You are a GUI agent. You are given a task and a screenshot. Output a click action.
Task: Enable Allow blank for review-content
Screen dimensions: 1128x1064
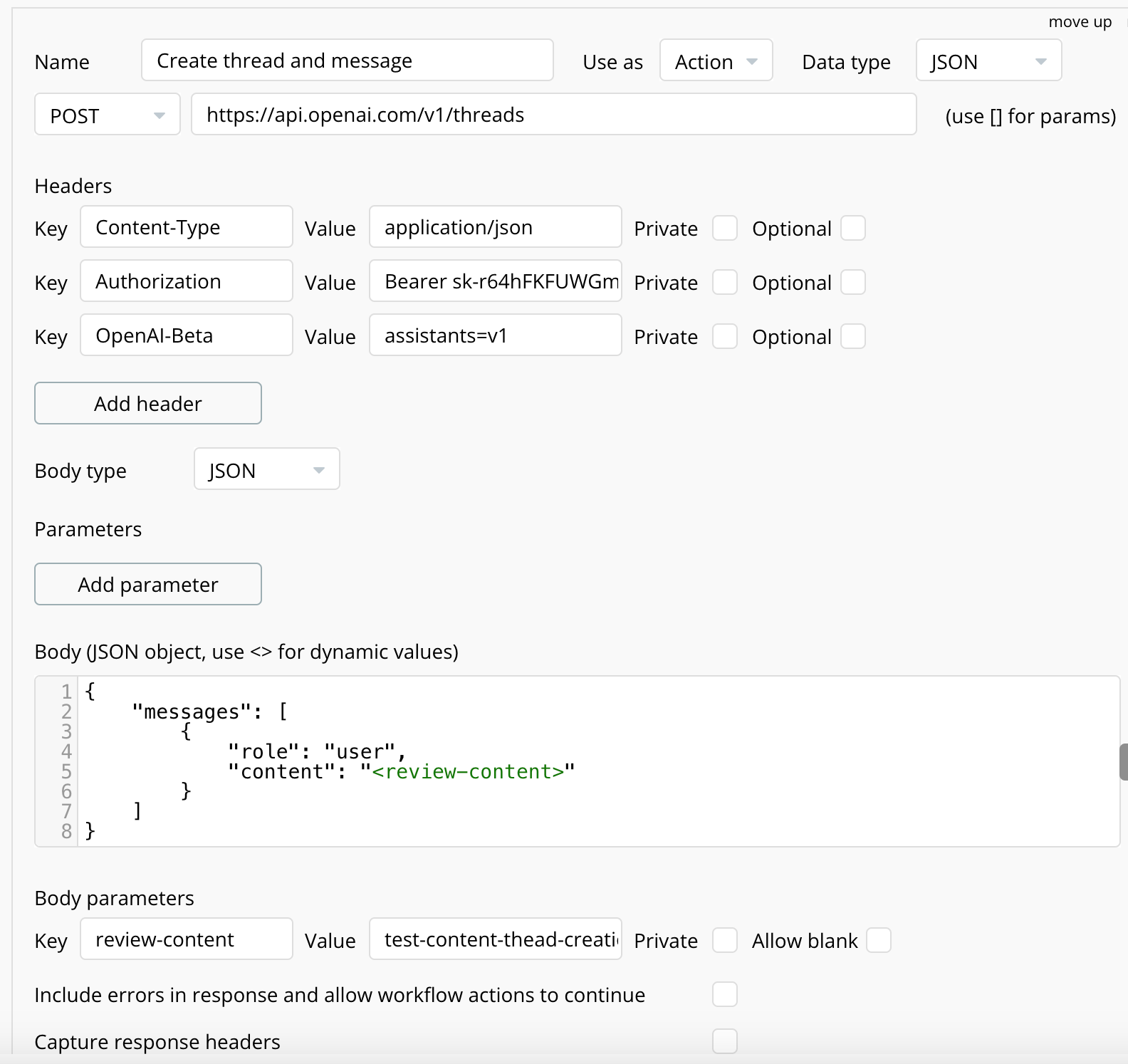[879, 941]
